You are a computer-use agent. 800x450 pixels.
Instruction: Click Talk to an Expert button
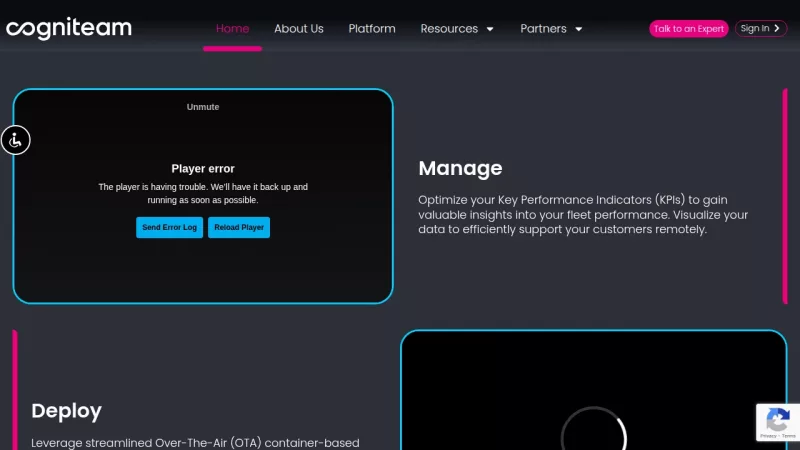point(688,29)
